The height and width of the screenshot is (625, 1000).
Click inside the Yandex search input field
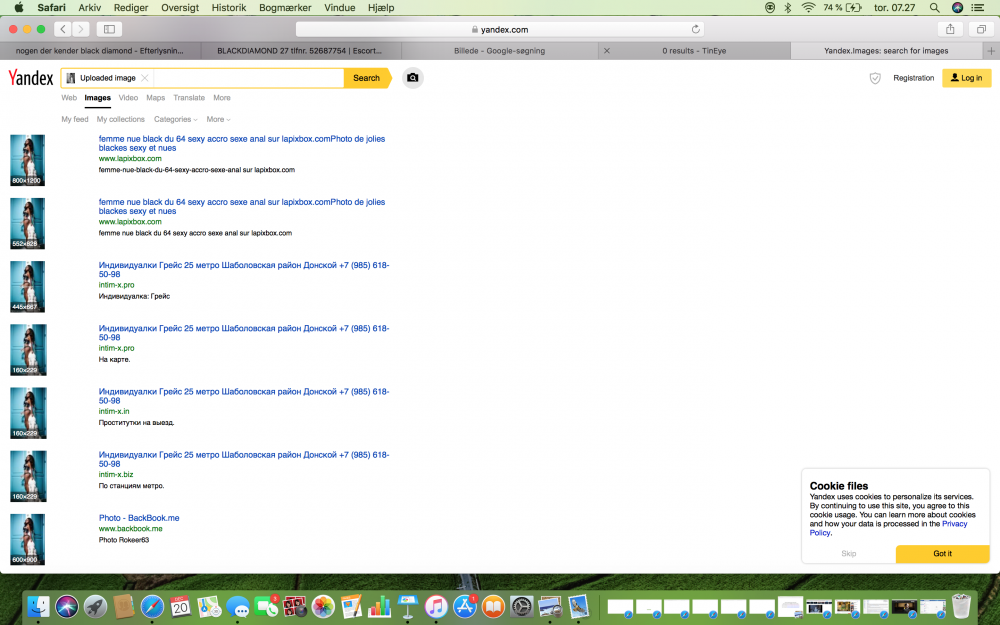click(247, 78)
